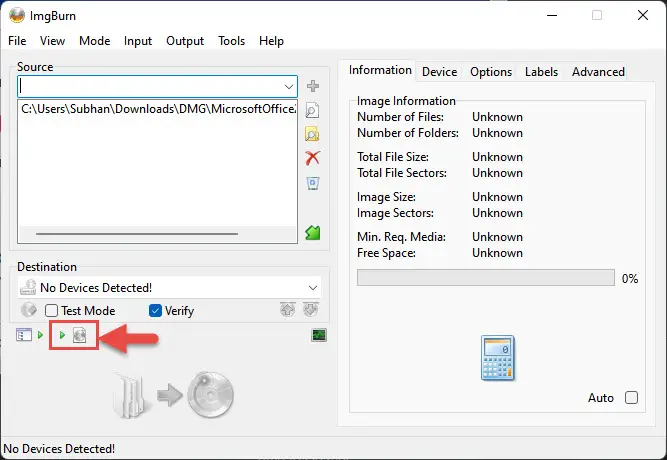Open the Output menu
This screenshot has height=460, width=667.
tap(185, 41)
